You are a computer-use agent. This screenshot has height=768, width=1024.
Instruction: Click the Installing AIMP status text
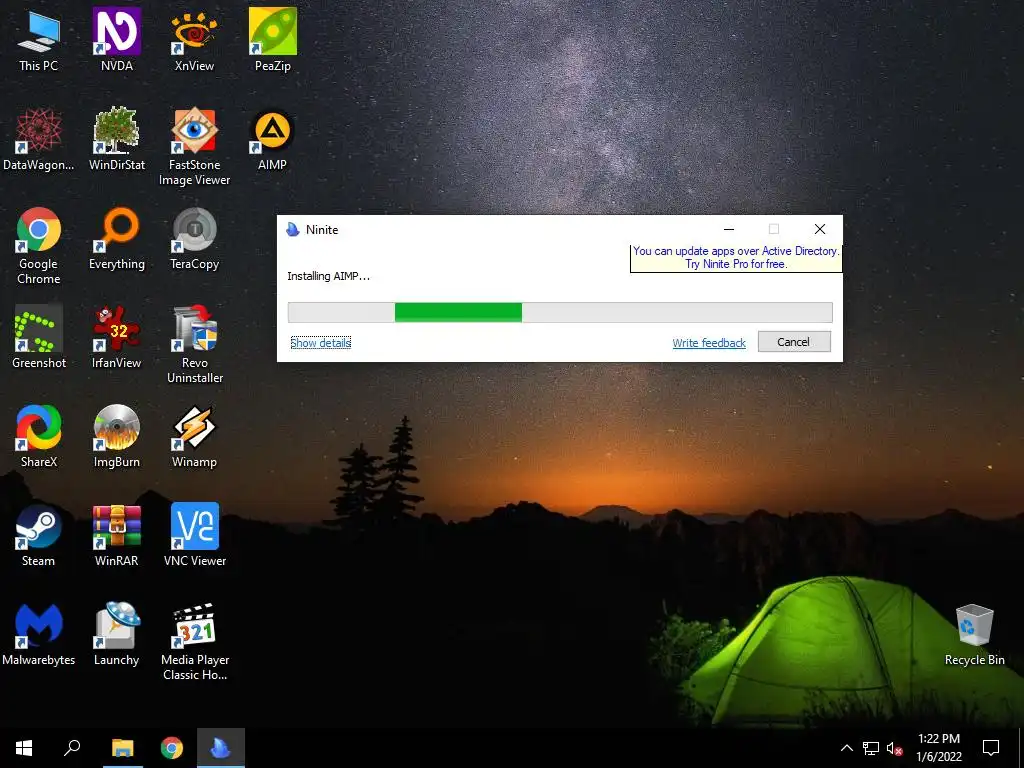(328, 276)
